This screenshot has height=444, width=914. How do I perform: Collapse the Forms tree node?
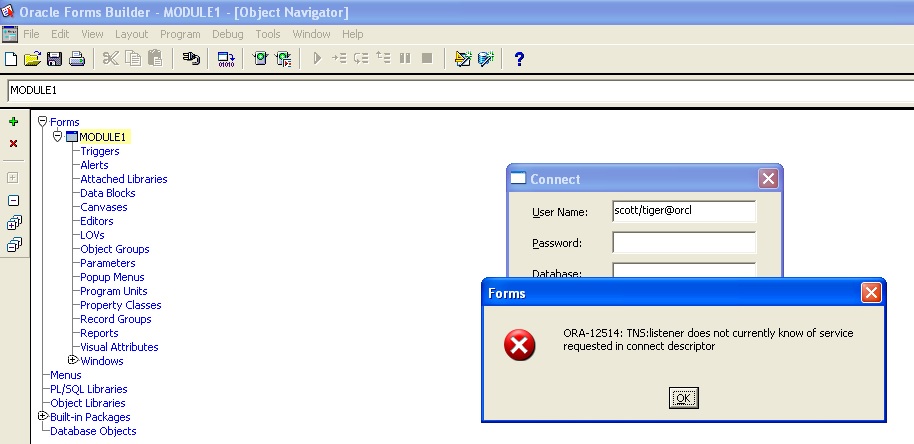(x=42, y=122)
